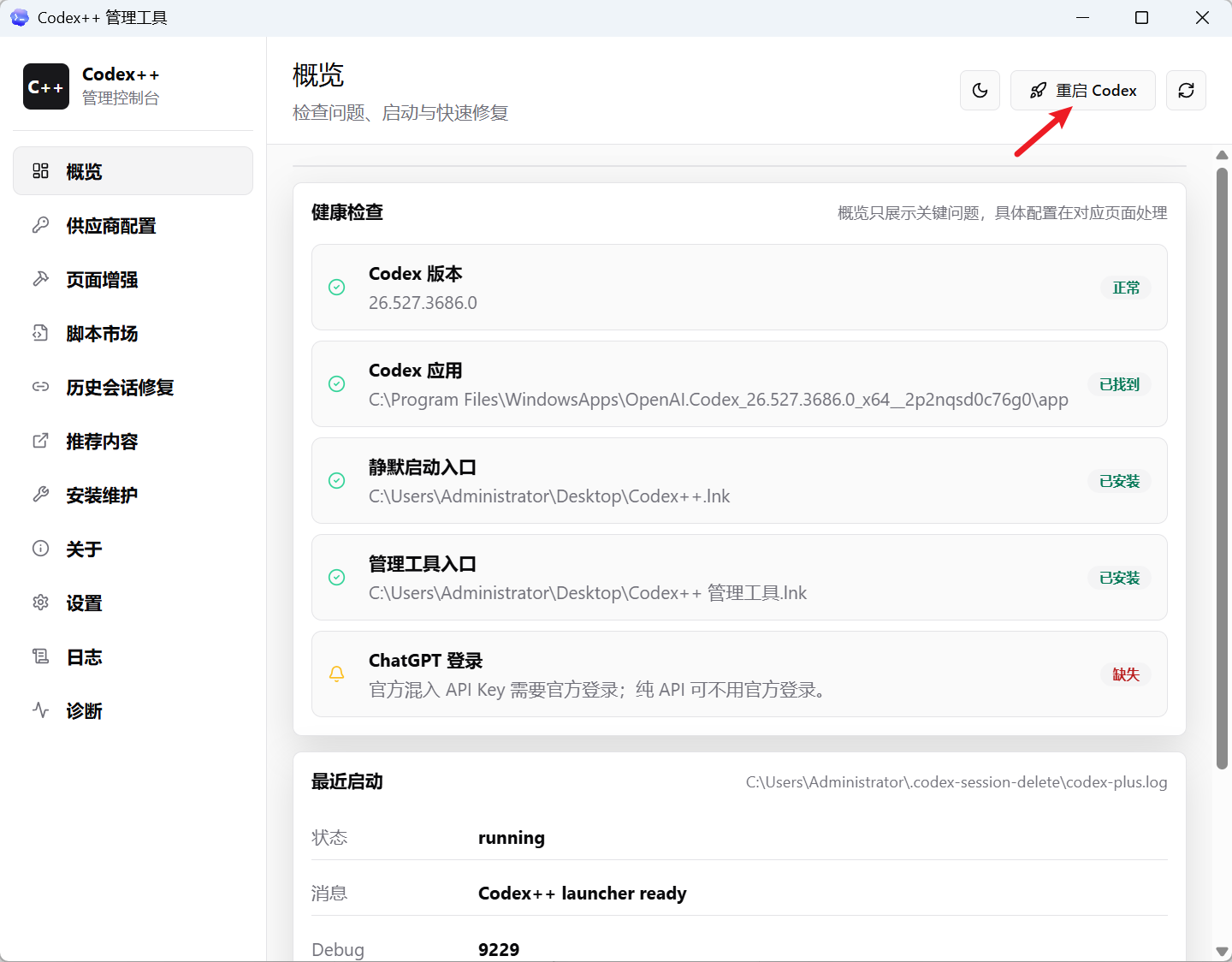Open 设置
The width and height of the screenshot is (1232, 962).
click(133, 603)
